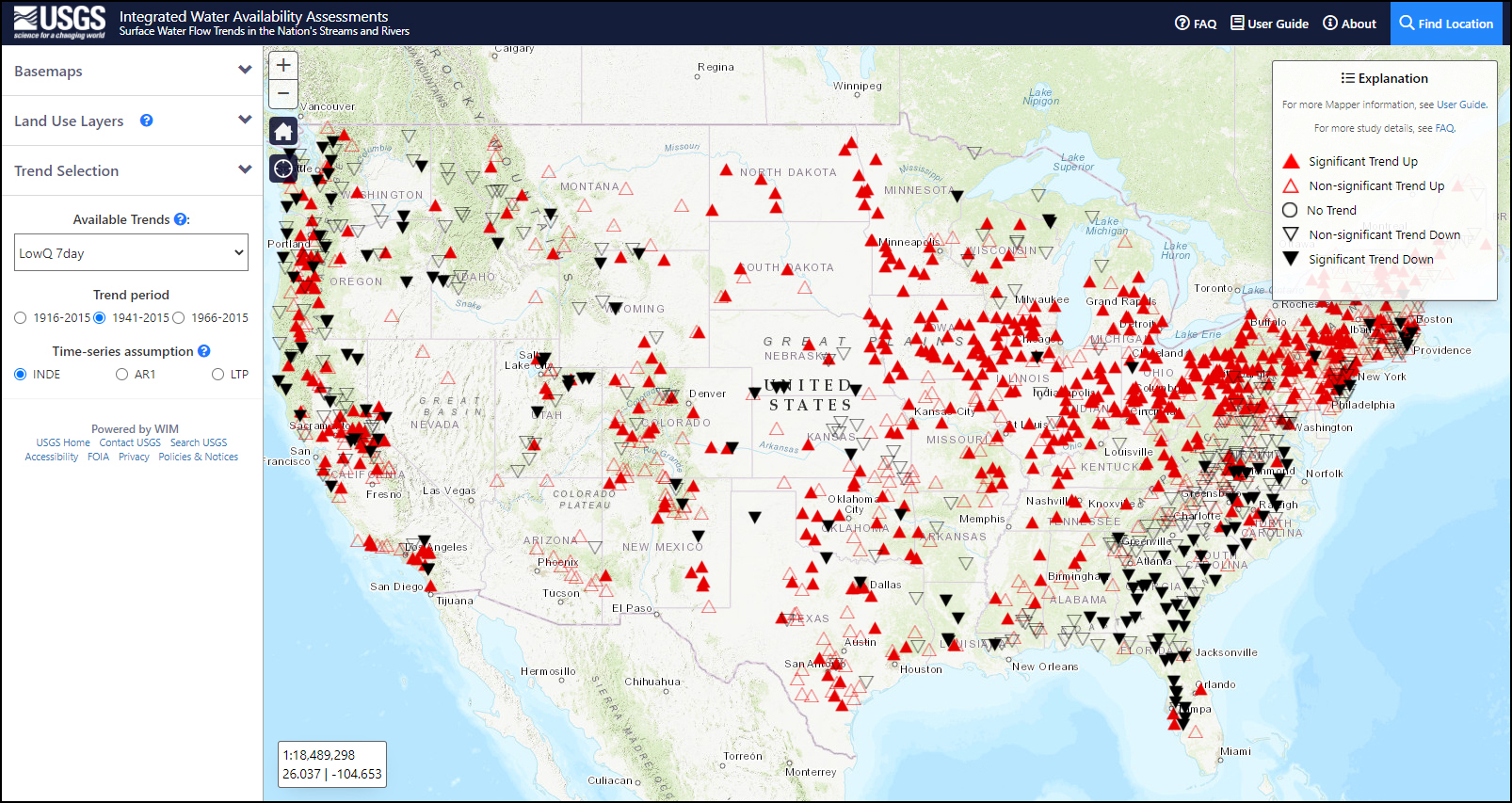Screen dimensions: 1512x803
Task: Open the User Guide from the header
Action: tap(1269, 24)
